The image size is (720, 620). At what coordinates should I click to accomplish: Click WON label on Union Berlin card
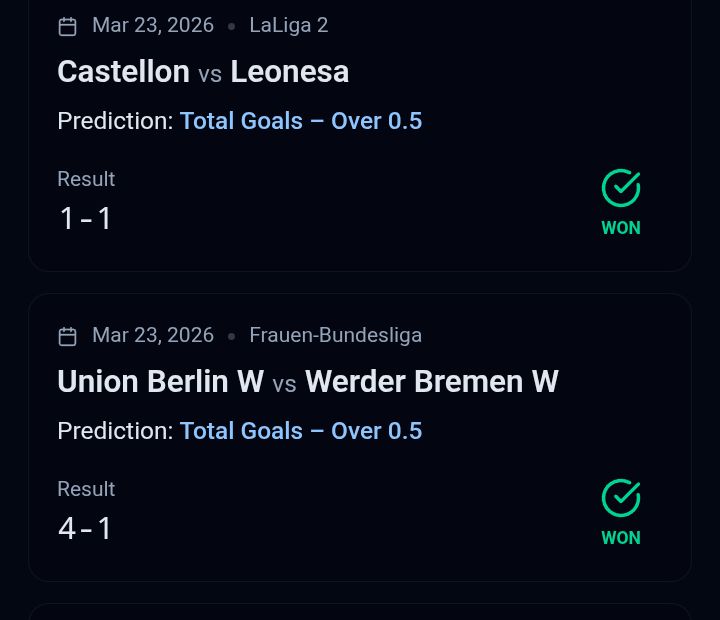click(x=621, y=538)
